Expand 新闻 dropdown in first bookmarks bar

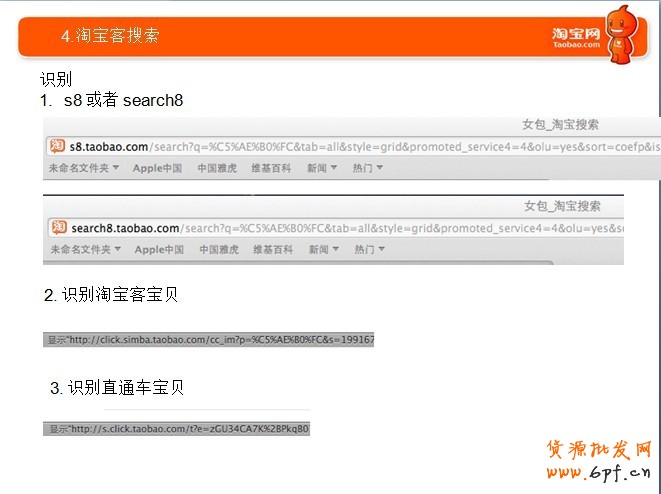tap(322, 168)
